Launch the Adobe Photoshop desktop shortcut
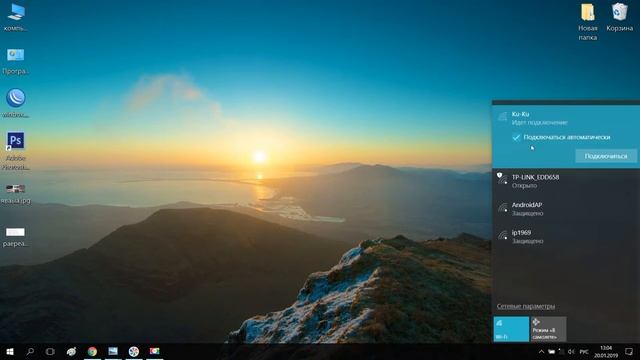This screenshot has height=360, width=640. 16,151
